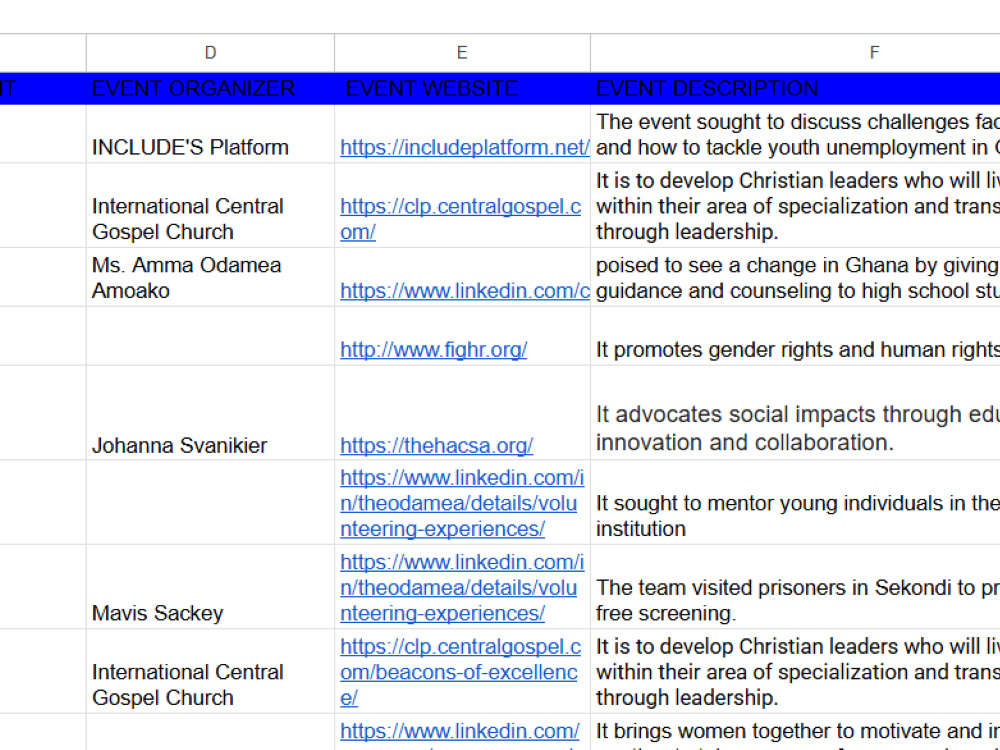The image size is (1000, 750).
Task: Select the gender rights description cell
Action: coord(795,336)
